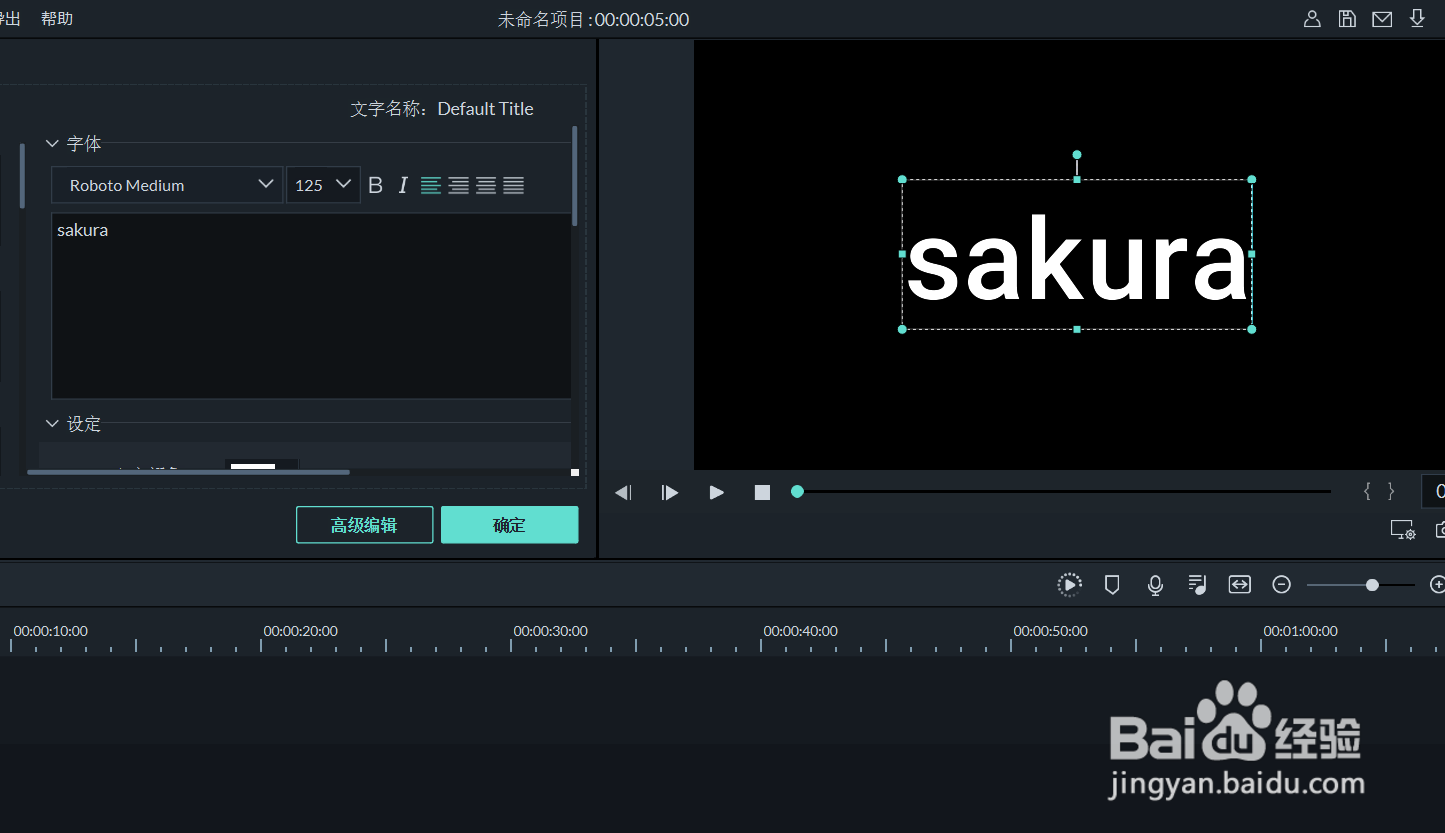
Task: Toggle bold text formatting
Action: pos(376,185)
